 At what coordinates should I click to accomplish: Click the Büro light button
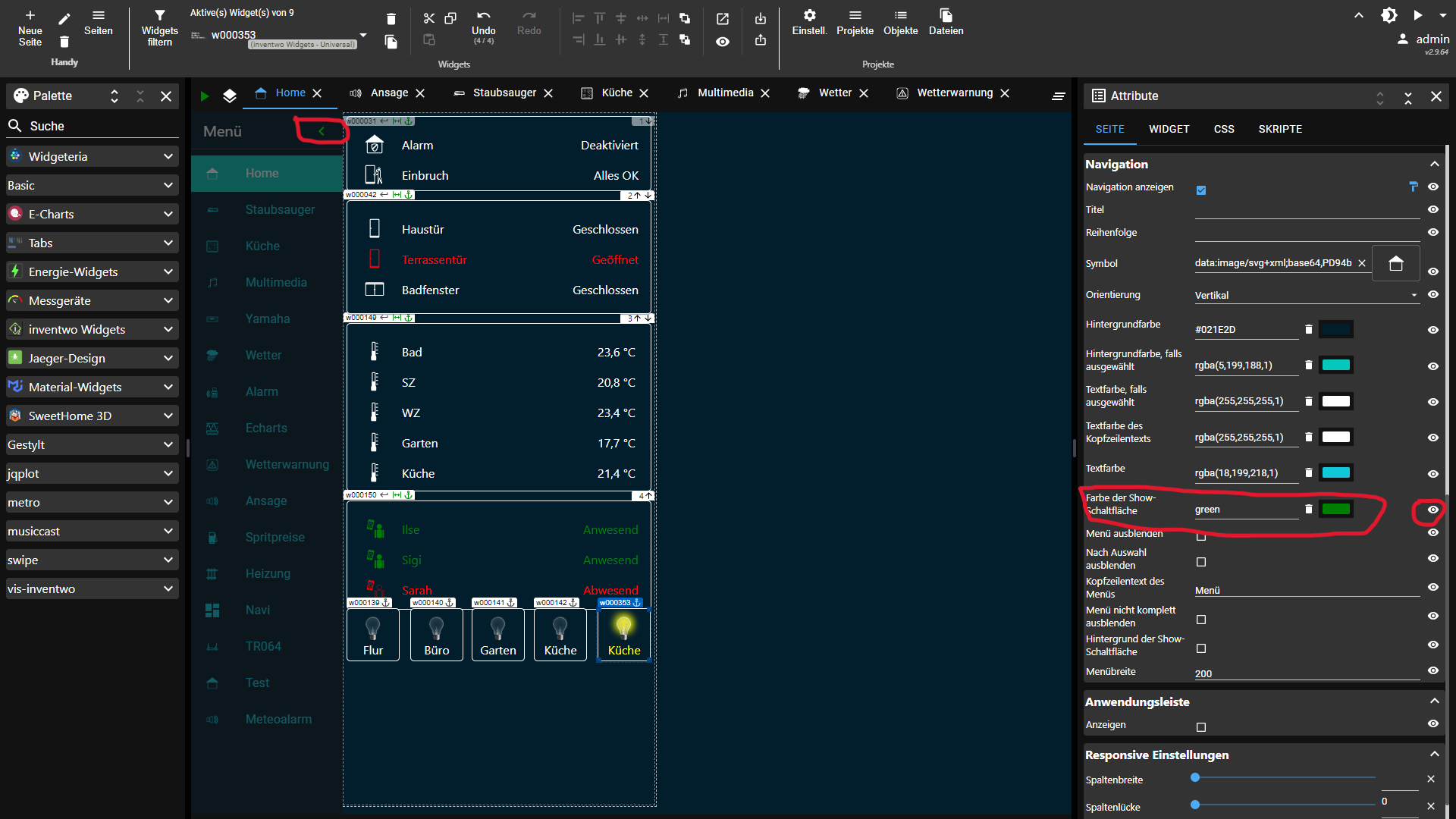pos(437,635)
